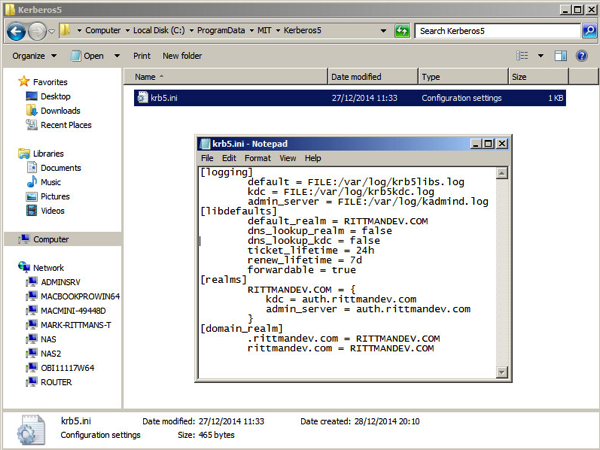Open Notepad Format menu
Viewport: 600px width, 450px height.
pyautogui.click(x=258, y=158)
